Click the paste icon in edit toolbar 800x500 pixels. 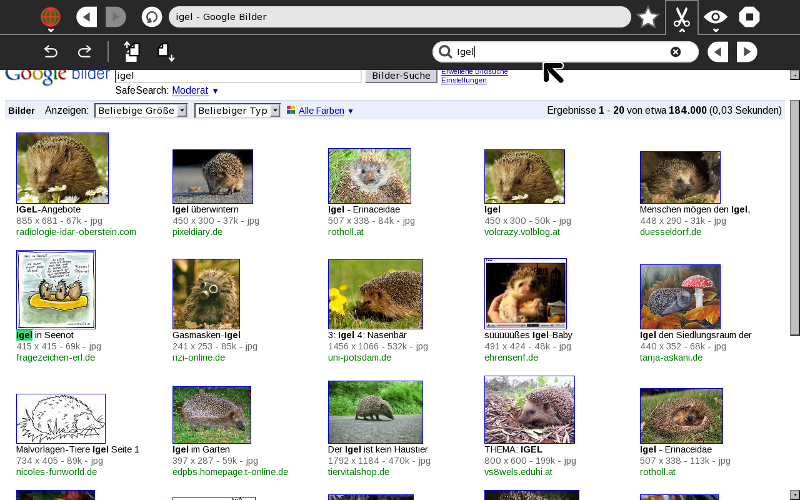pyautogui.click(x=165, y=52)
